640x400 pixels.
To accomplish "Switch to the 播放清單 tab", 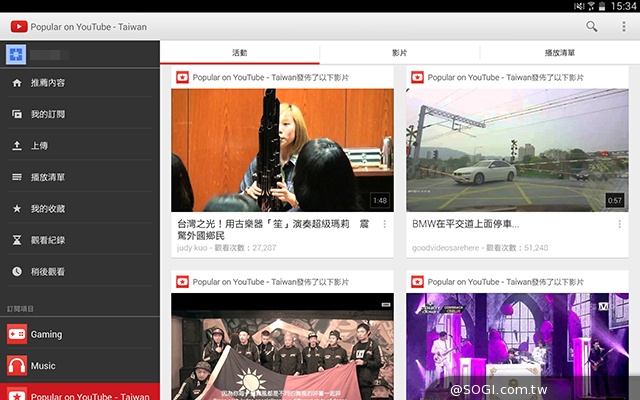I will click(559, 53).
